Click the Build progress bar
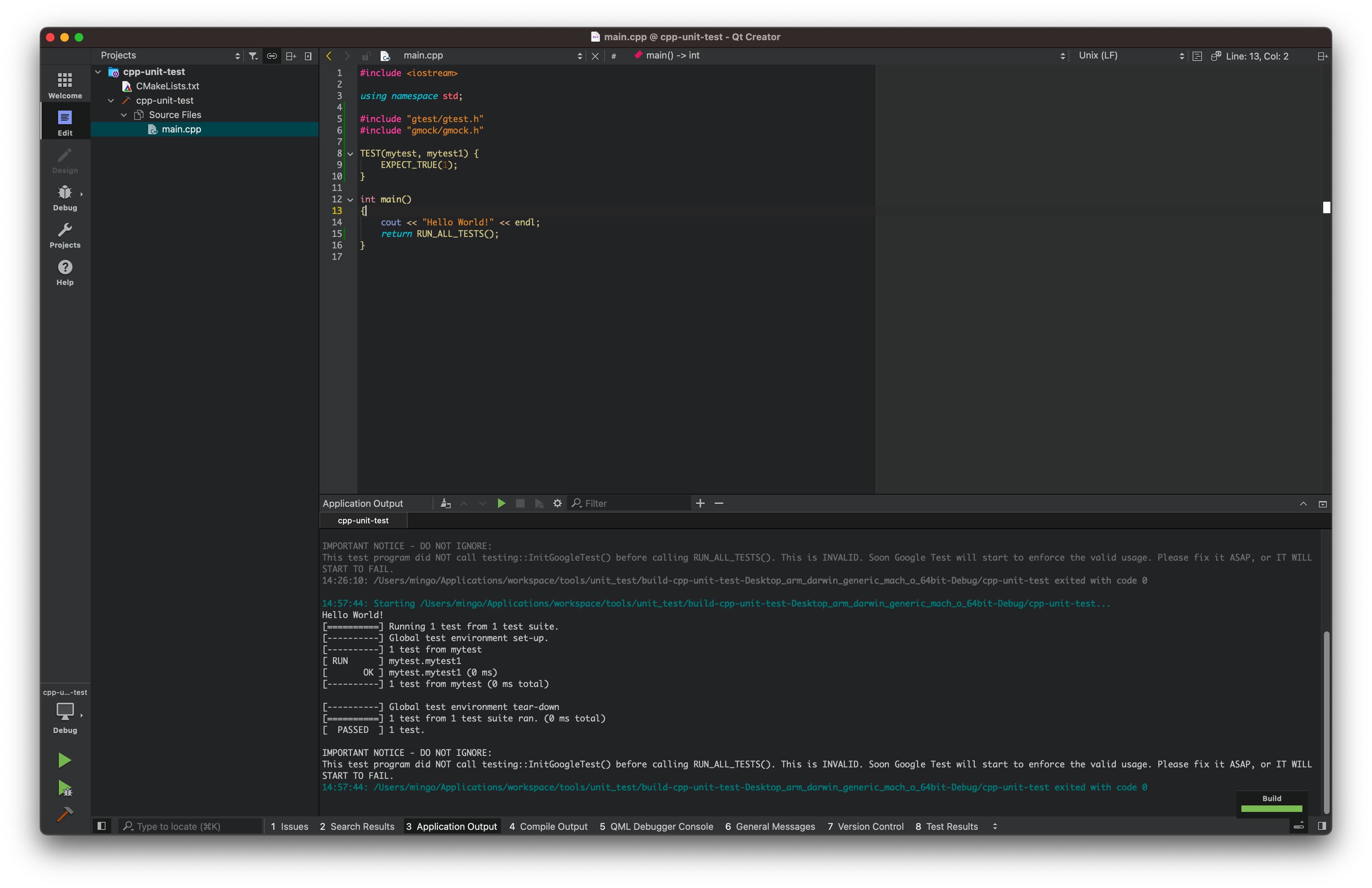 click(1271, 808)
